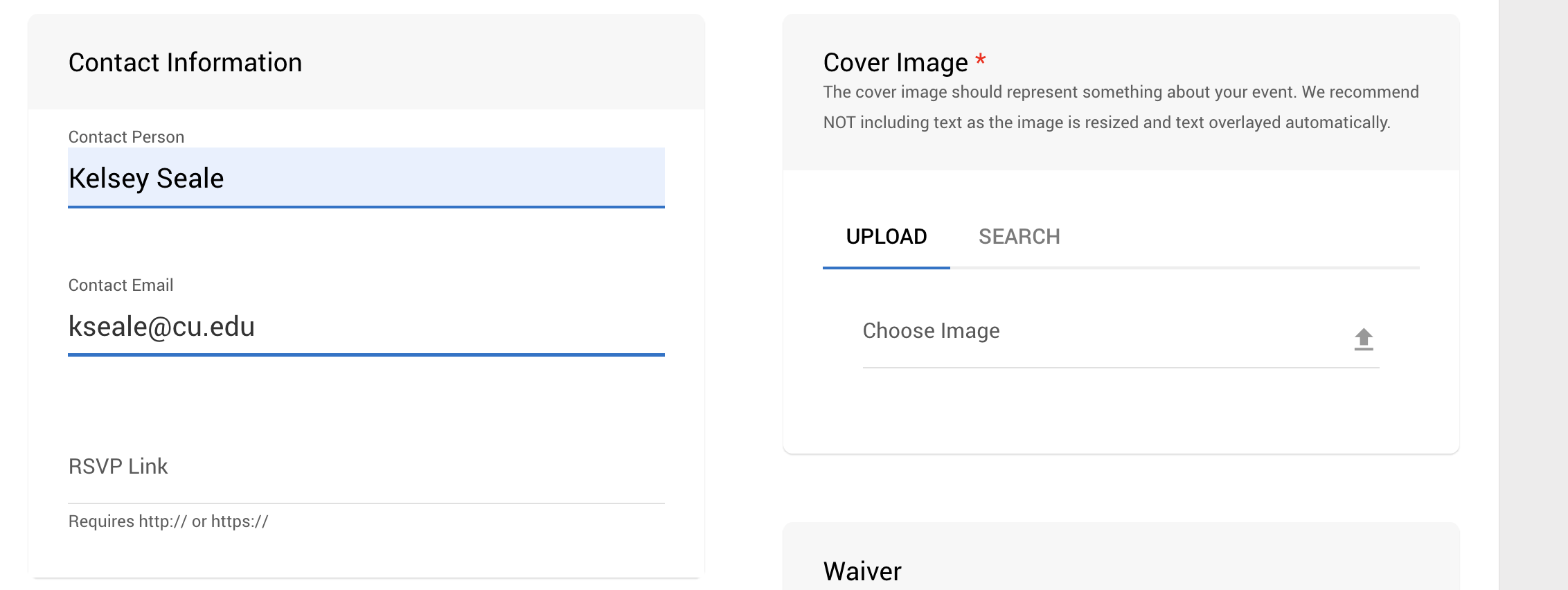The image size is (1568, 590).
Task: Switch to the SEARCH tab
Action: pyautogui.click(x=1019, y=237)
